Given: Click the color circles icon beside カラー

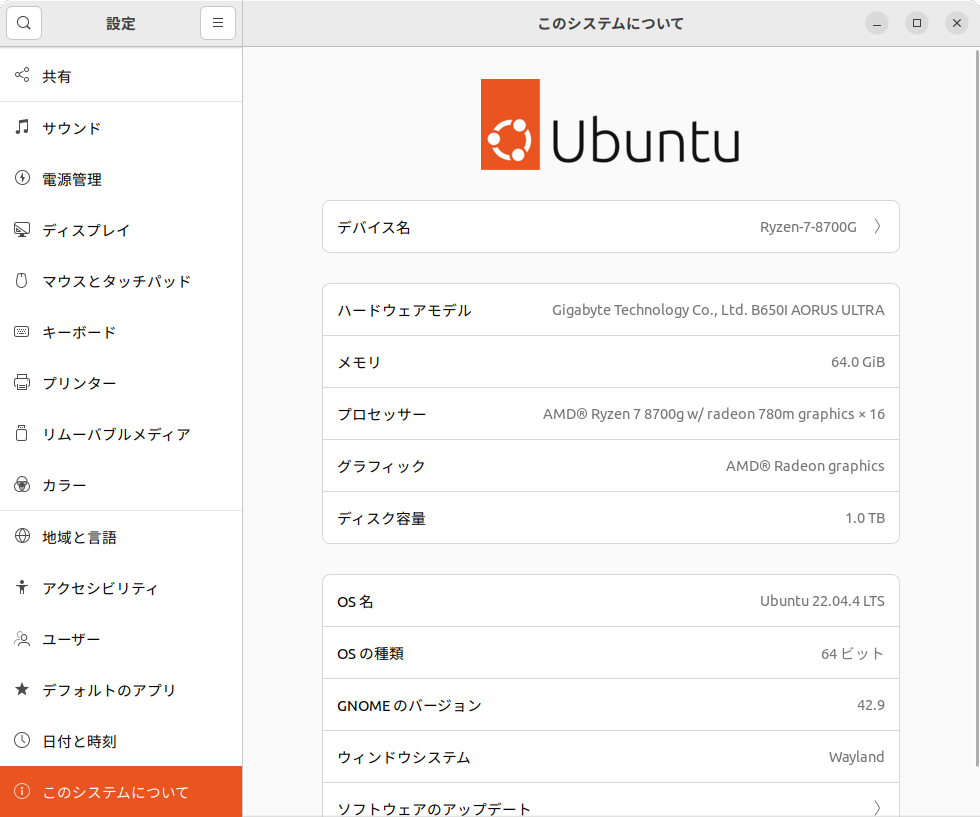Looking at the screenshot, I should point(22,484).
